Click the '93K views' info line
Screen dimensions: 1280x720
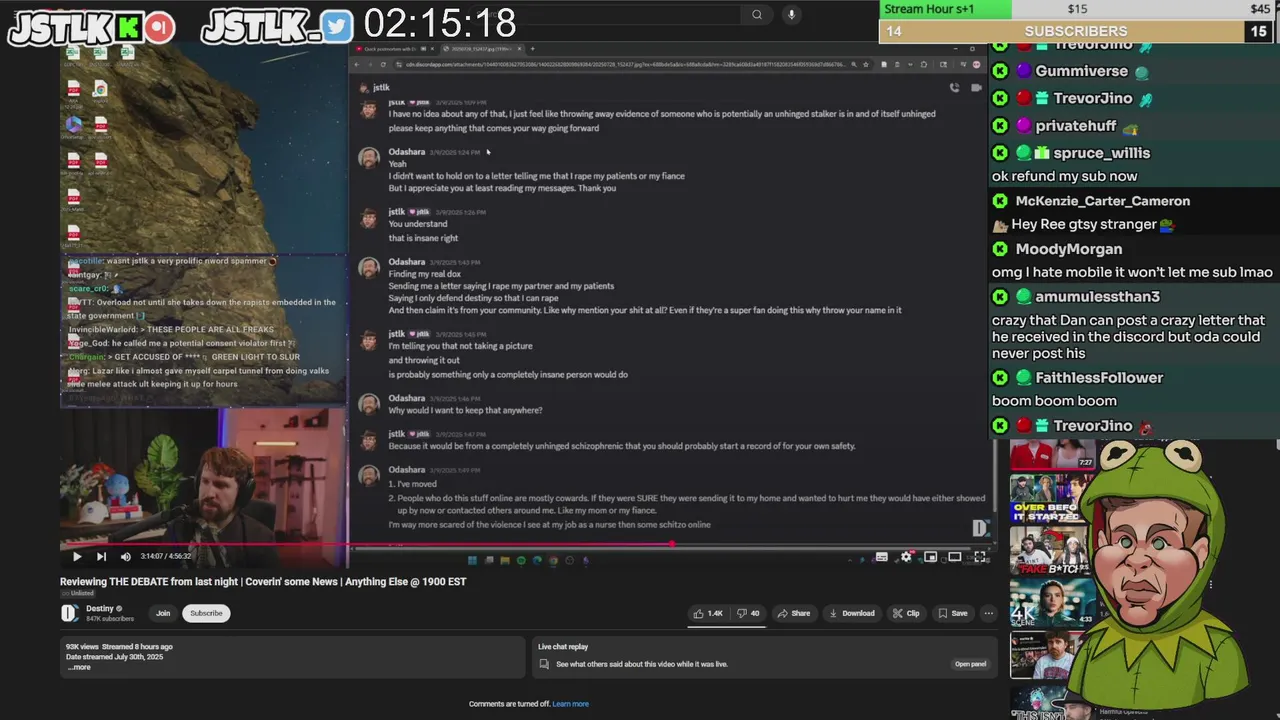tap(119, 647)
